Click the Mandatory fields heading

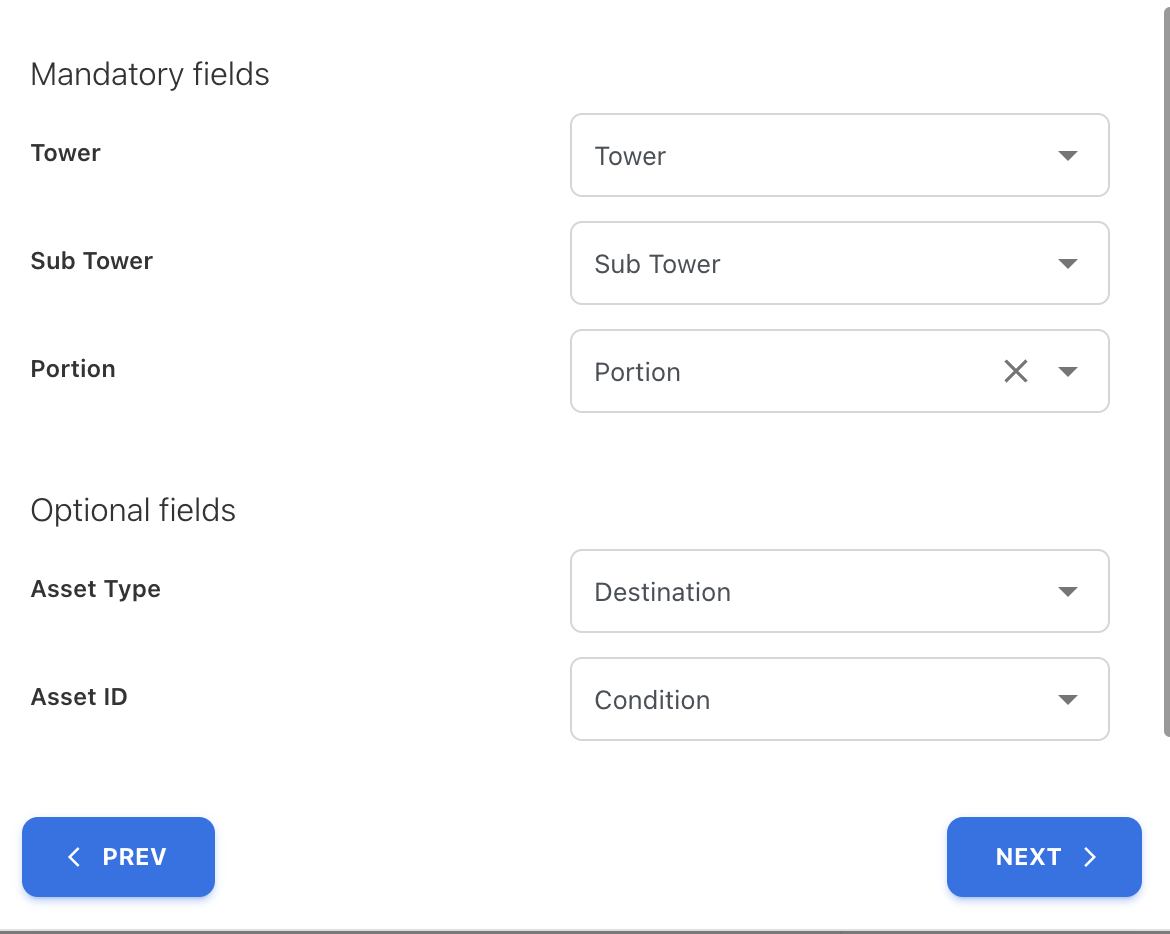tap(150, 74)
